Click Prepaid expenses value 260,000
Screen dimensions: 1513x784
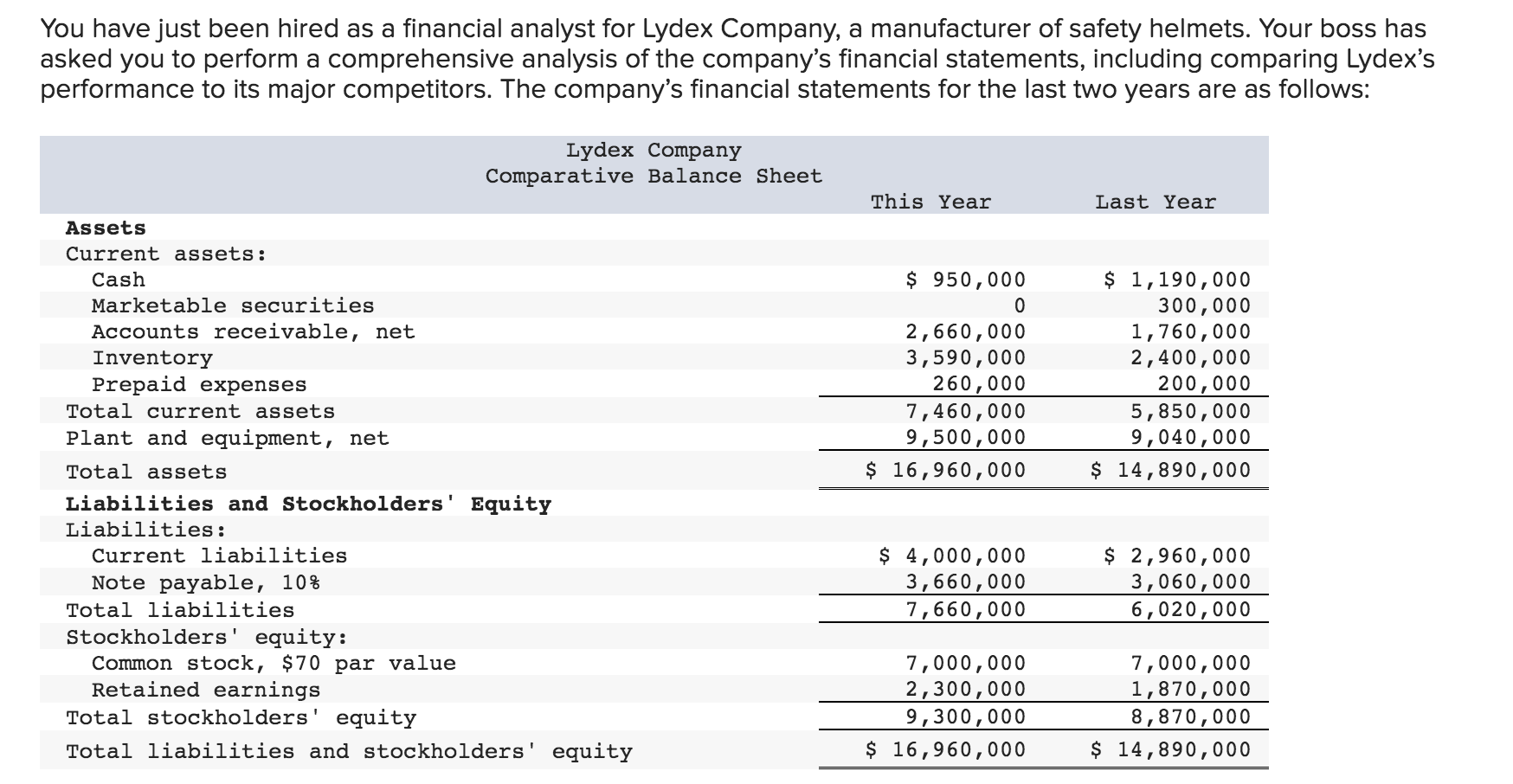coord(979,384)
